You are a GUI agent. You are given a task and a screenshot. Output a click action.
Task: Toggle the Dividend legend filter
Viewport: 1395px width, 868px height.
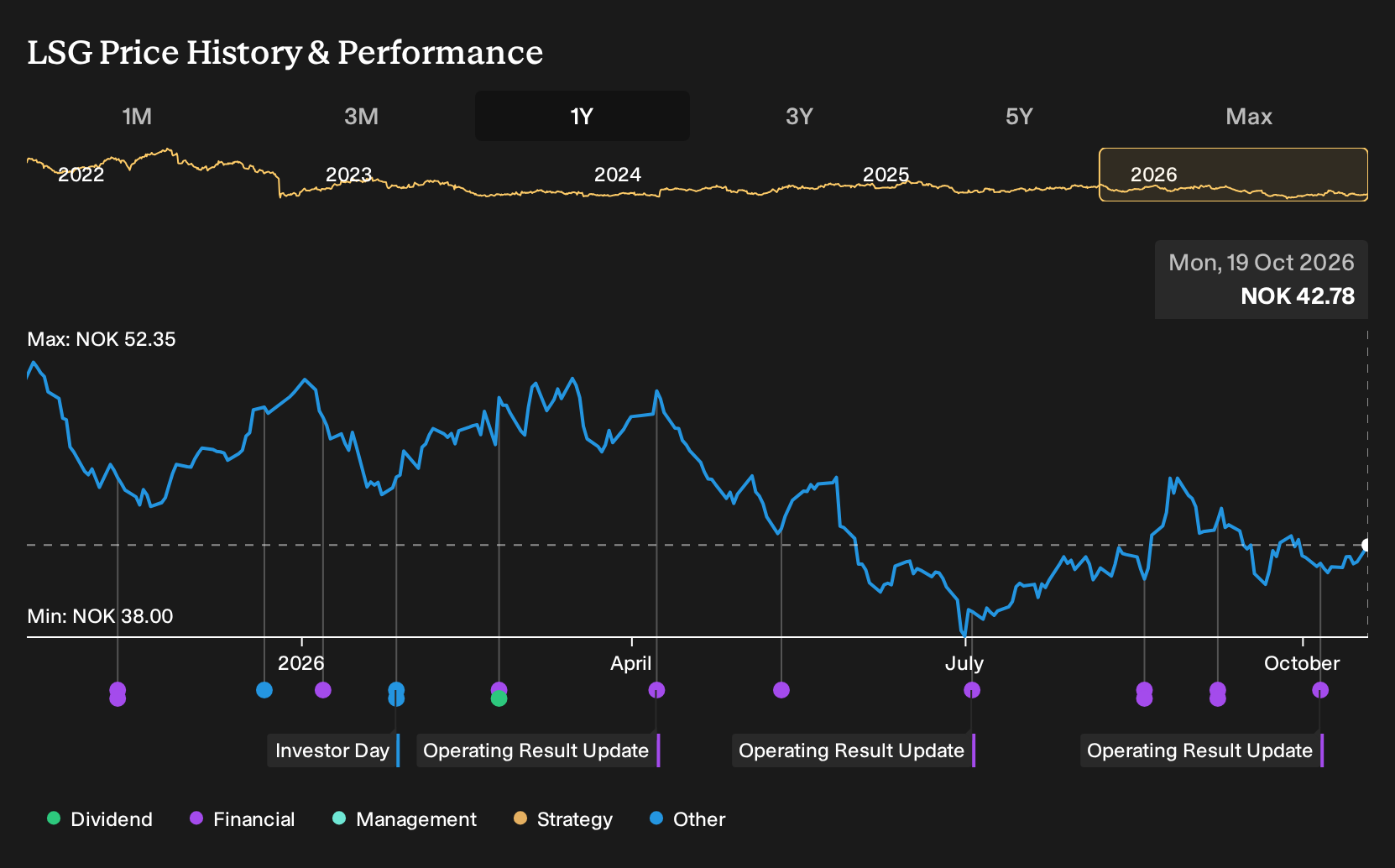[x=100, y=819]
